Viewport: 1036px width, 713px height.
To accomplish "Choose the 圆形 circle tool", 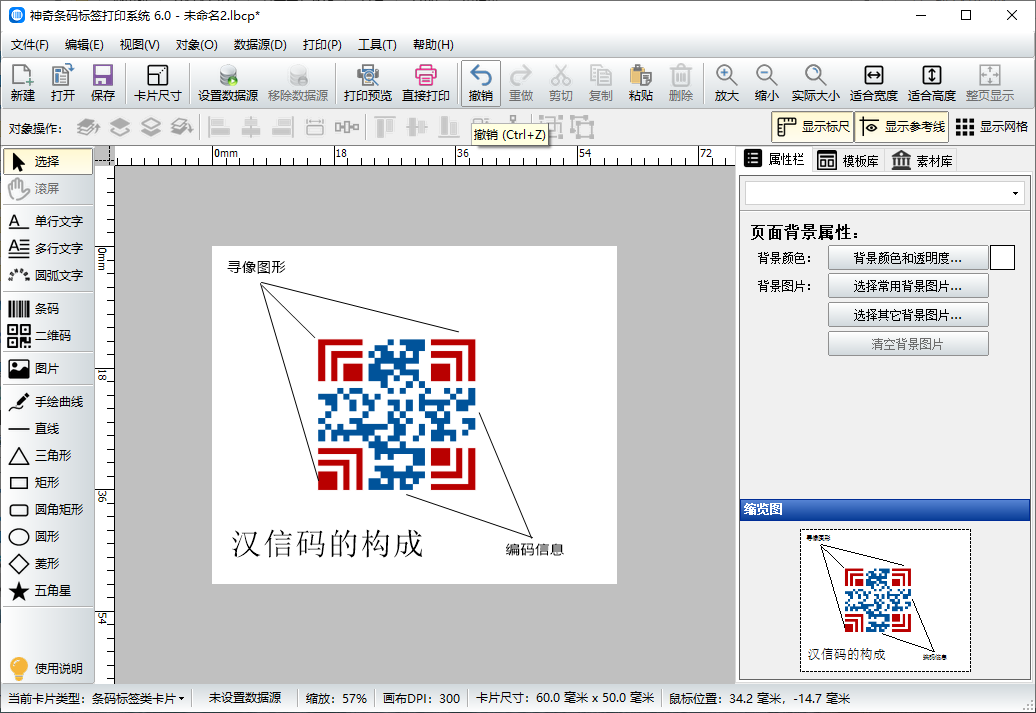I will click(x=48, y=537).
